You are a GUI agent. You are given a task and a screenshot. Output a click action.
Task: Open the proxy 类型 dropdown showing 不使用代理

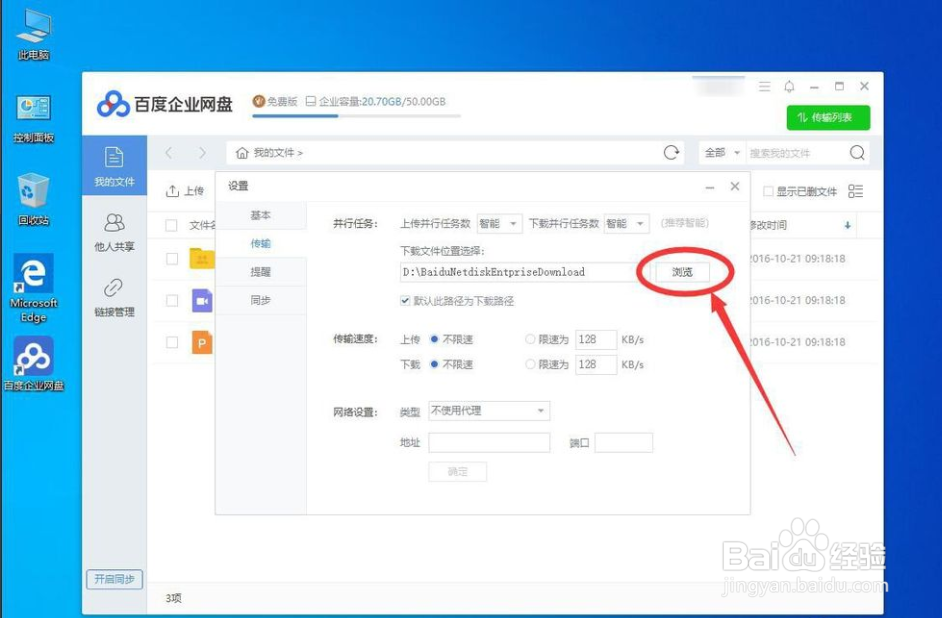[488, 411]
